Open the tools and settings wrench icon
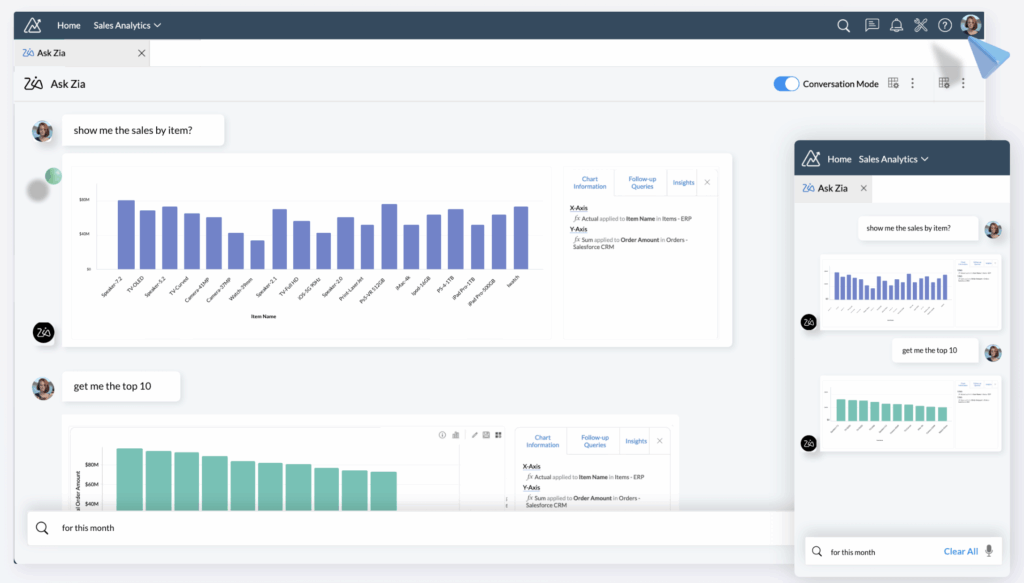The image size is (1024, 583). [921, 25]
